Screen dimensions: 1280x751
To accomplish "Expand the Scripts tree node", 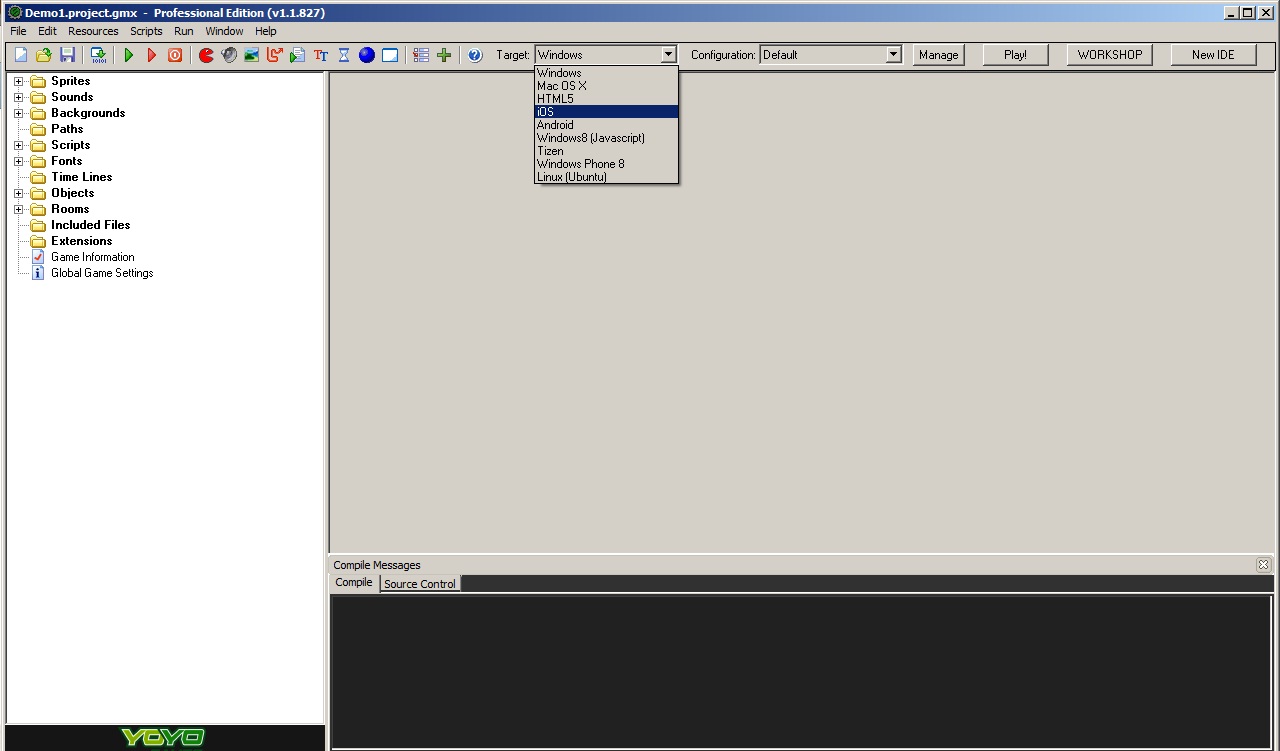I will click(18, 145).
